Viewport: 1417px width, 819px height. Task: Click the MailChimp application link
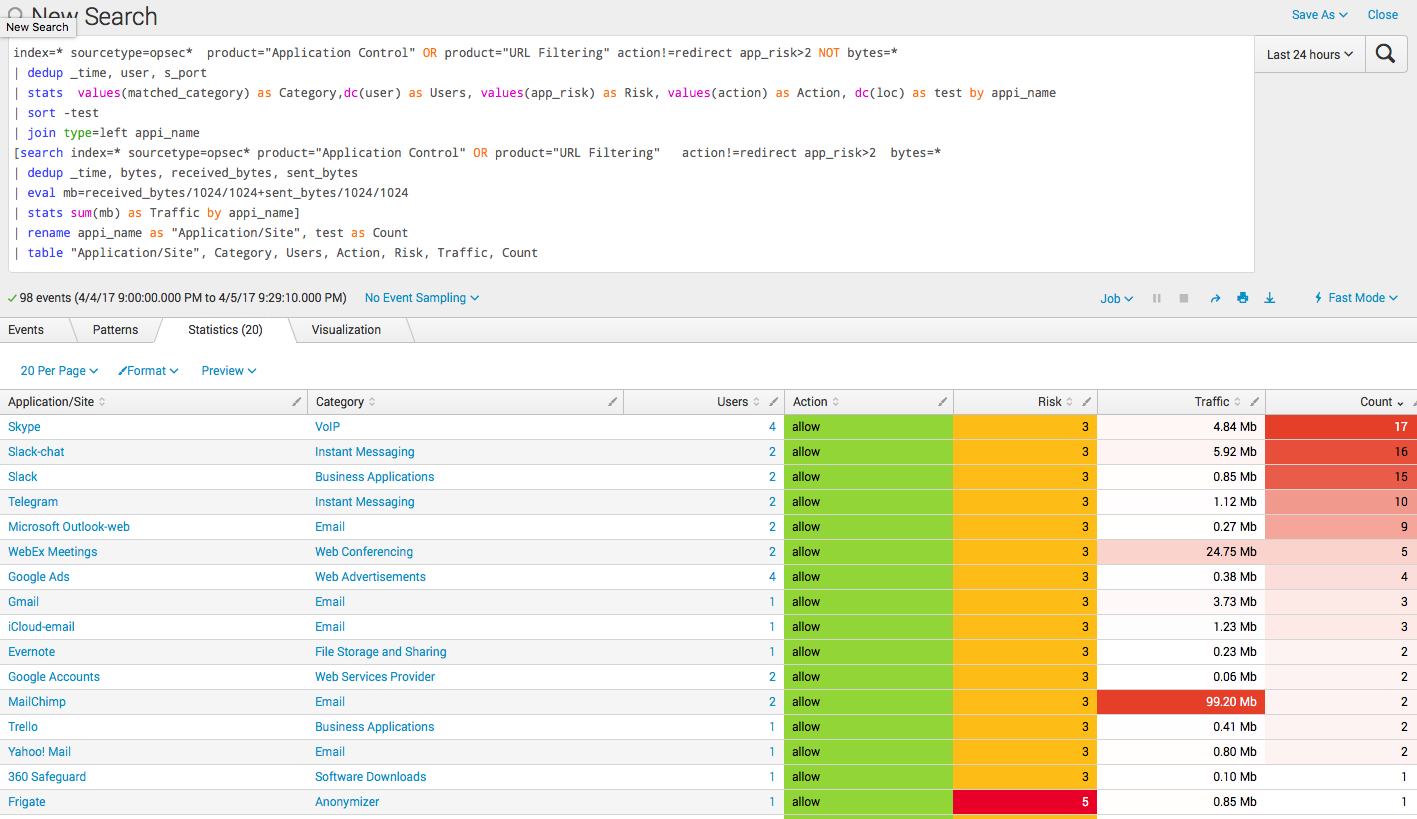click(37, 702)
